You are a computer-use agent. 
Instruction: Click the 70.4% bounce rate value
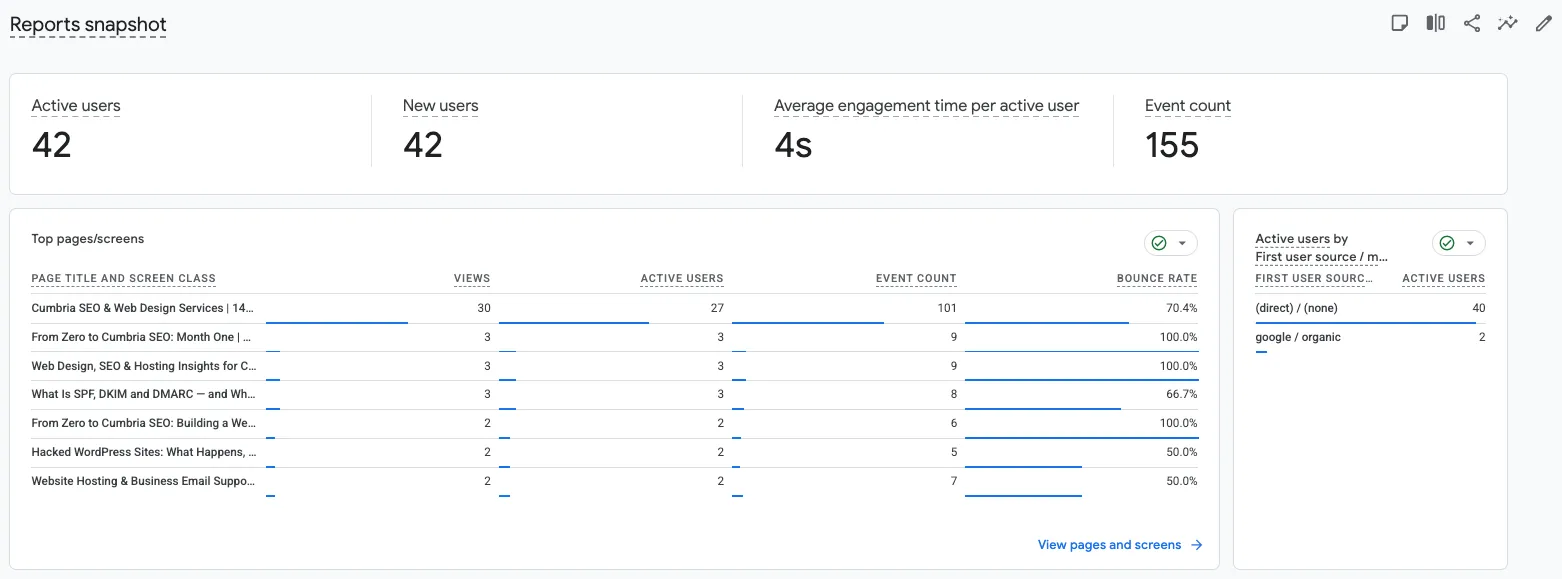tap(1182, 308)
